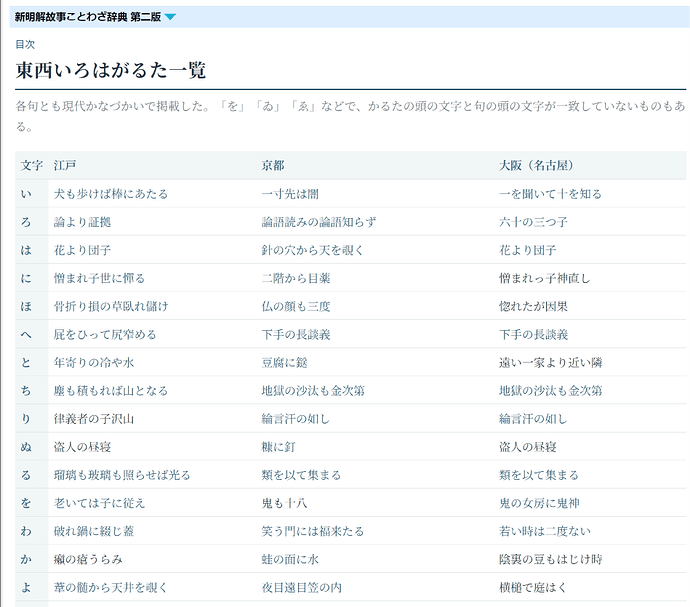Select 憎まれっ子神直し entry
Viewport: 690px width, 607px height.
pyautogui.click(x=545, y=278)
